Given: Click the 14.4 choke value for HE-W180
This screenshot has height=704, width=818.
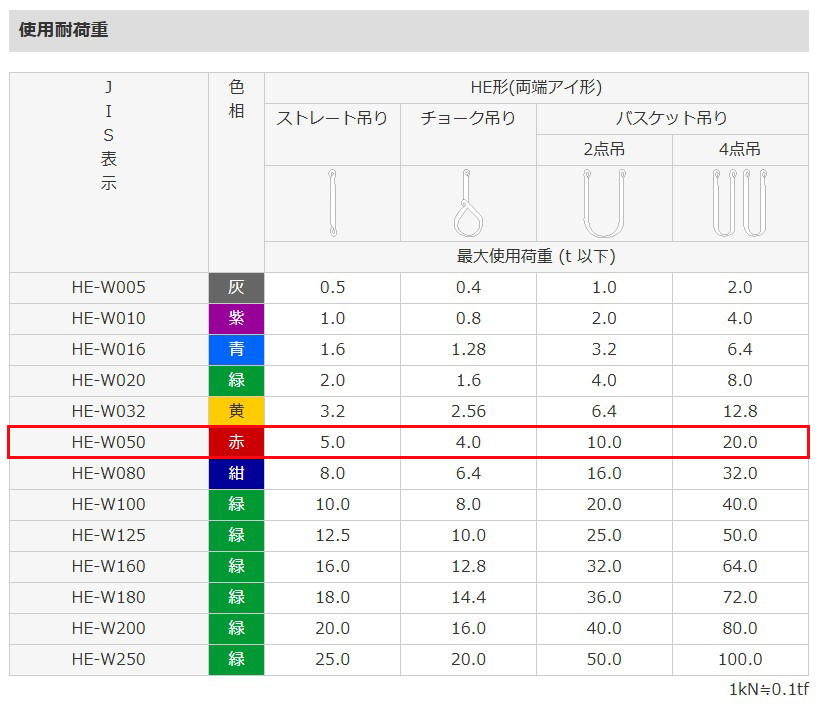Looking at the screenshot, I should [x=468, y=598].
